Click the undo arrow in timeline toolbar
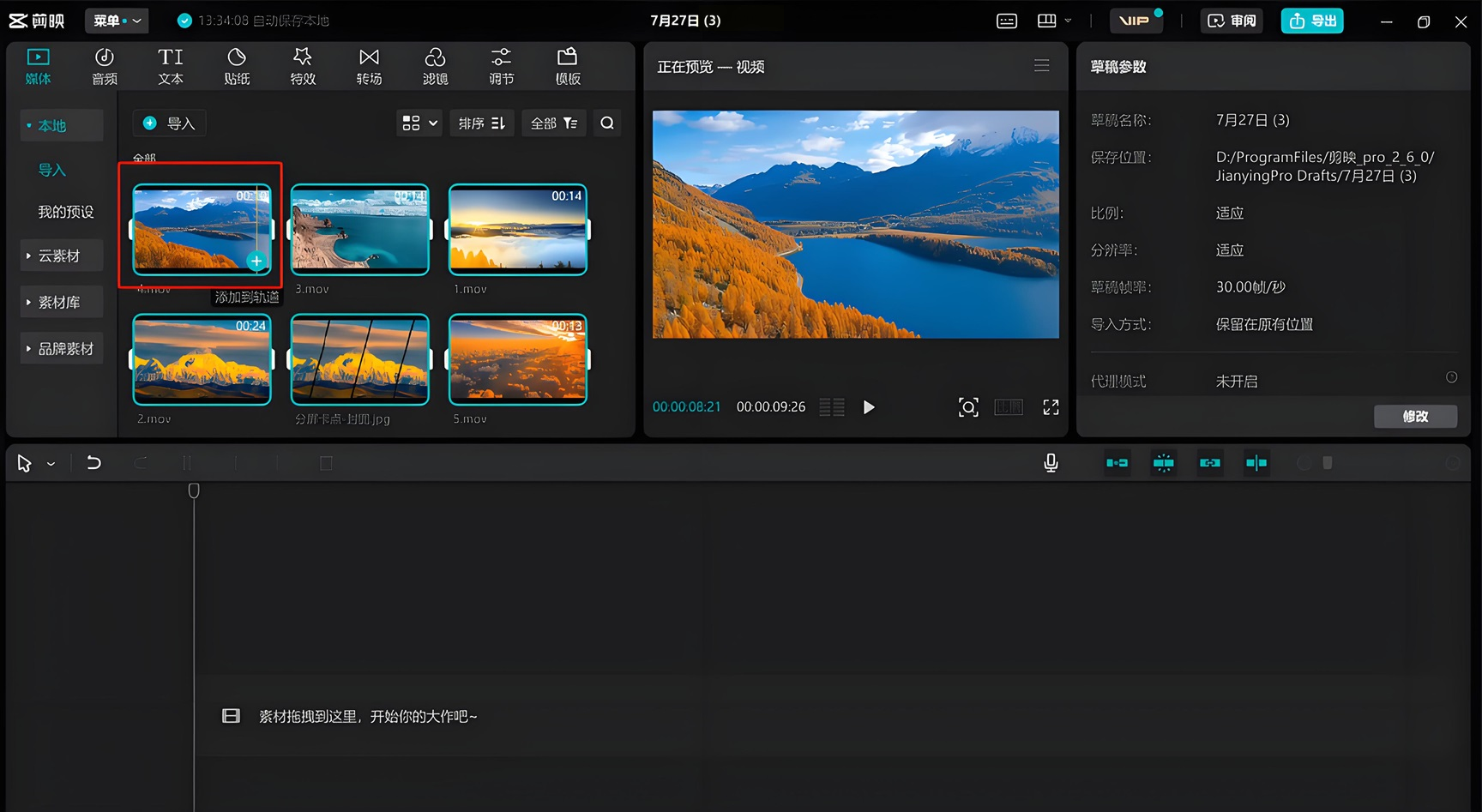The image size is (1482, 812). tap(93, 463)
